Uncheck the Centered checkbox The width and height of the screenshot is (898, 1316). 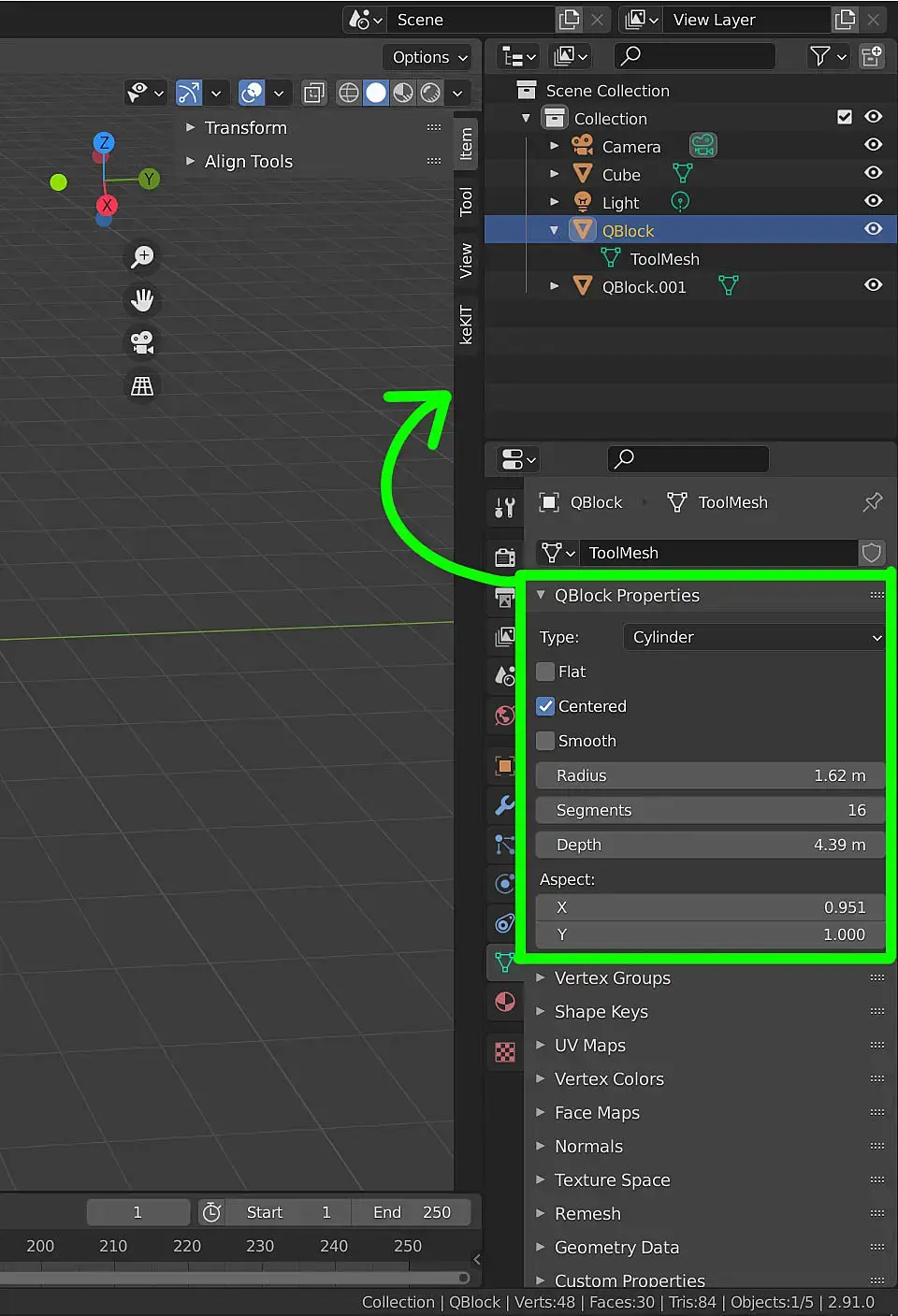click(545, 706)
